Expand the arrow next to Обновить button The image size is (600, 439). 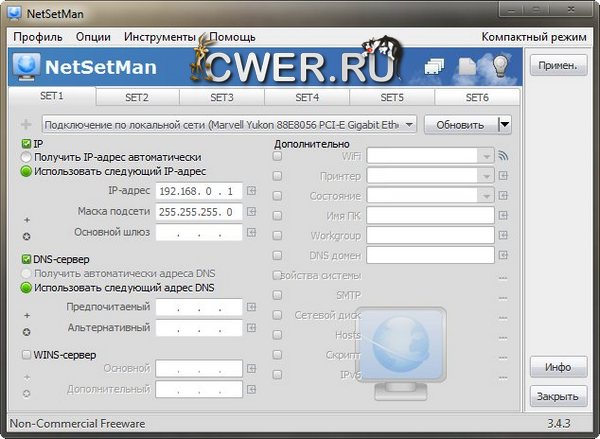coord(504,125)
